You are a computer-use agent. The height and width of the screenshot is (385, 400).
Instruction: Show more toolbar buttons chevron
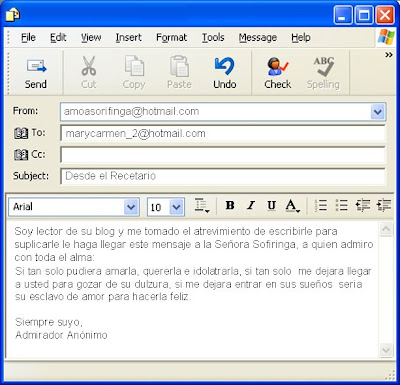pyautogui.click(x=389, y=55)
